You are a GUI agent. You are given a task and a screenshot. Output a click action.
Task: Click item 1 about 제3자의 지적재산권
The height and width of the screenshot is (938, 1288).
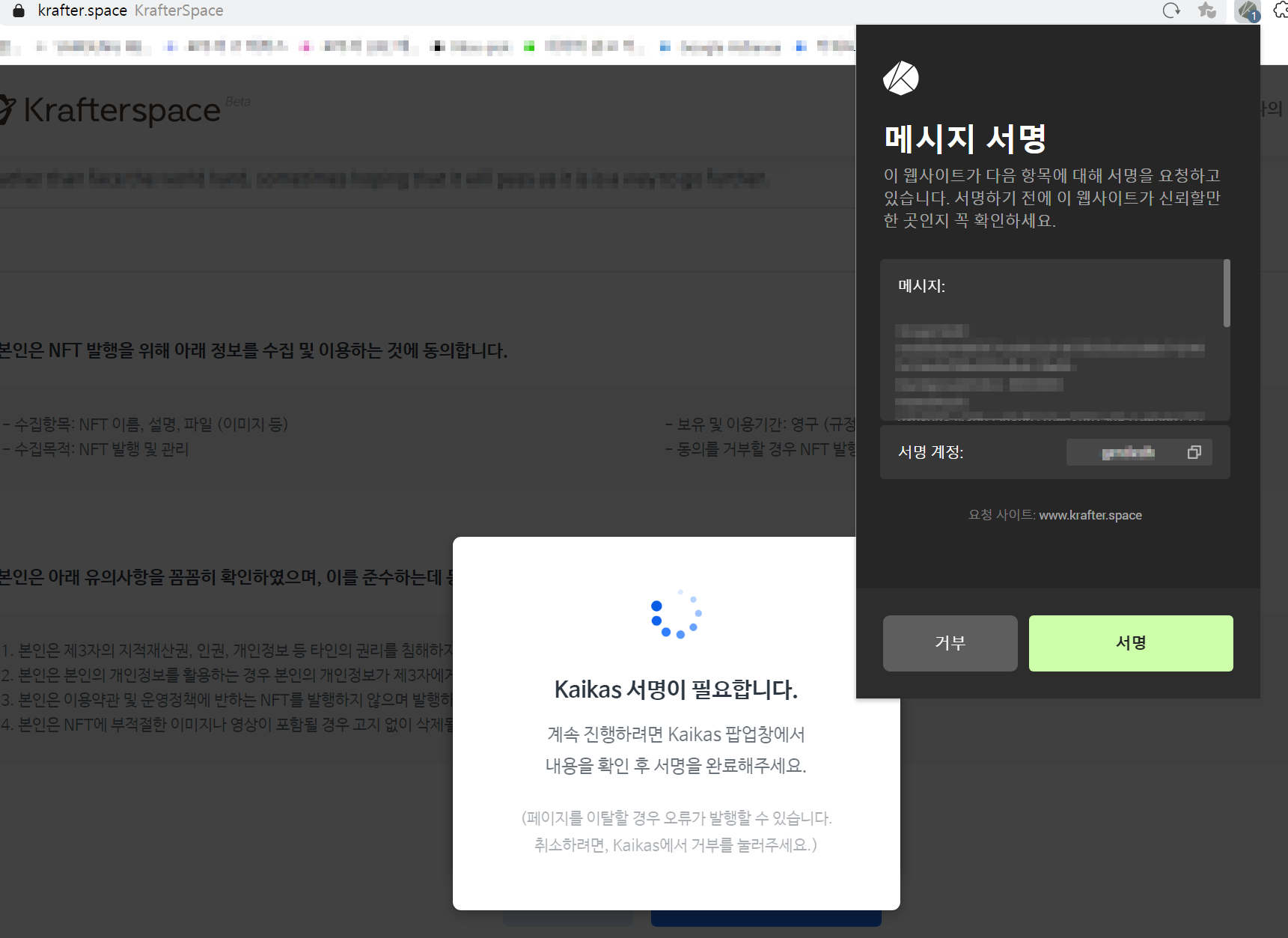pos(227,650)
